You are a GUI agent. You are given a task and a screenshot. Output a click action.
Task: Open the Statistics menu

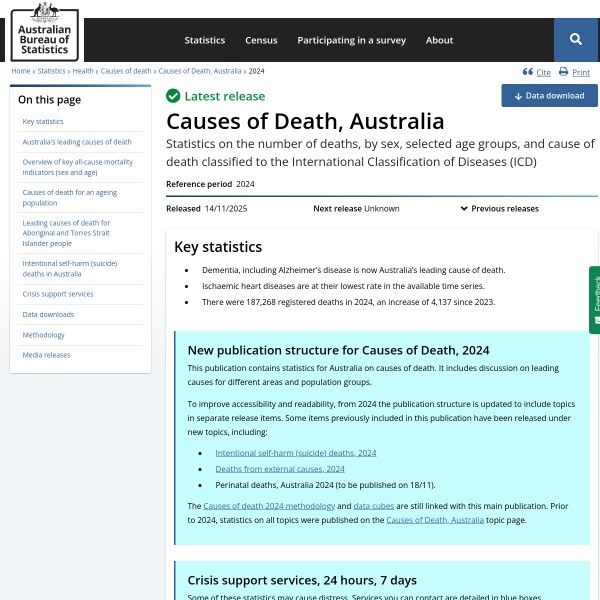204,40
